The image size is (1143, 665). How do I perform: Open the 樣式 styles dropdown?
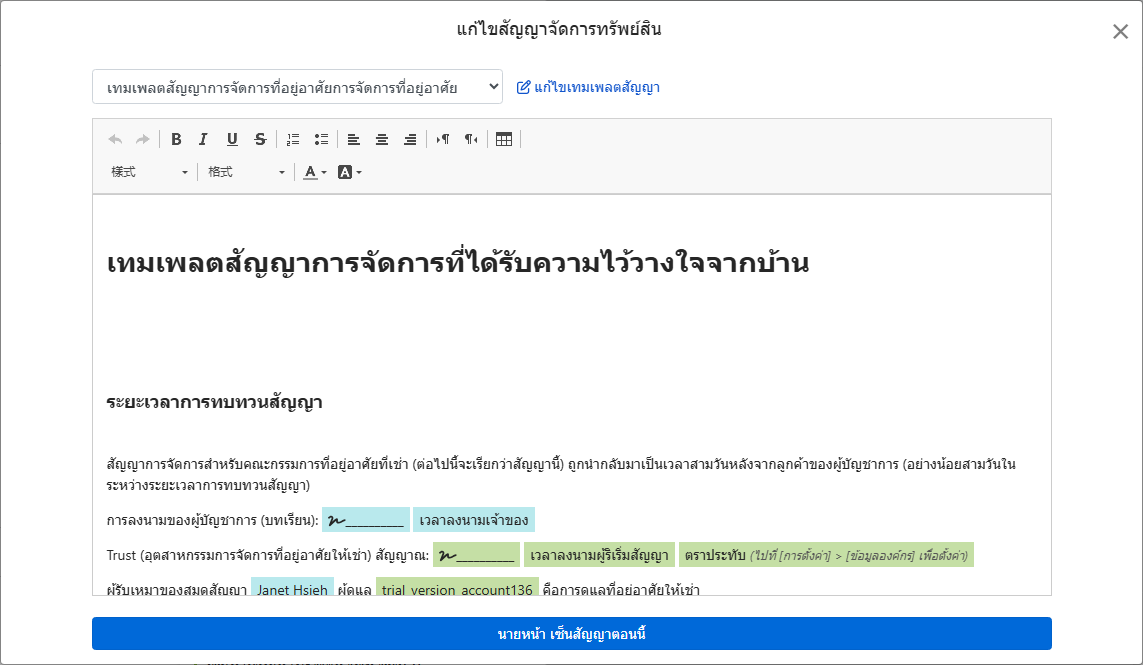(149, 172)
